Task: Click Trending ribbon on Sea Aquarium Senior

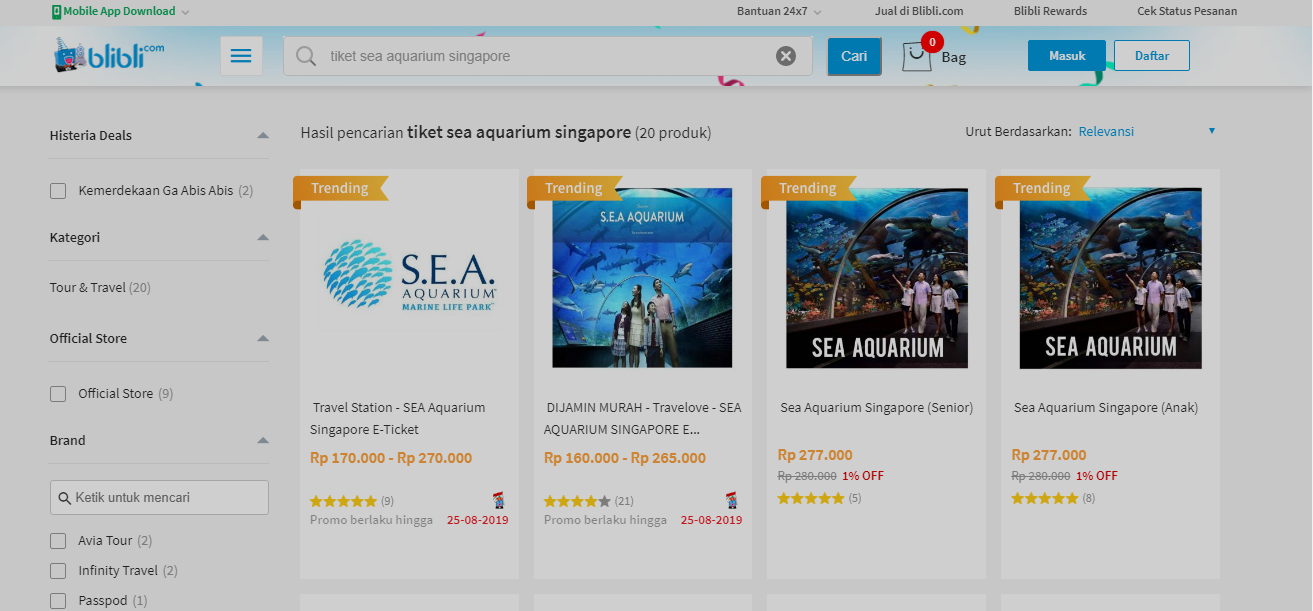Action: pyautogui.click(x=808, y=189)
